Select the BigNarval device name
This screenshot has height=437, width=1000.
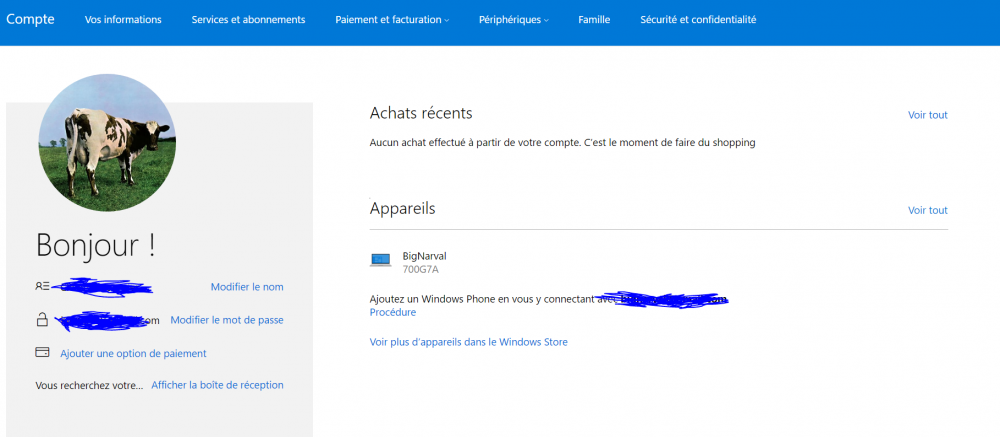[425, 256]
